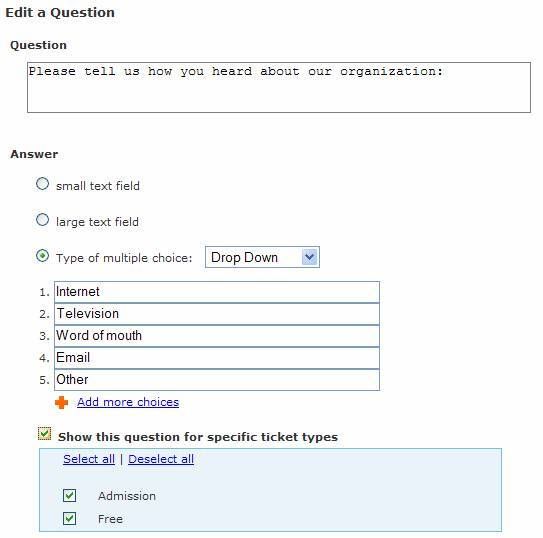Screen dimensions: 543x538
Task: Uncheck the Free ticket checkbox
Action: (x=69, y=519)
